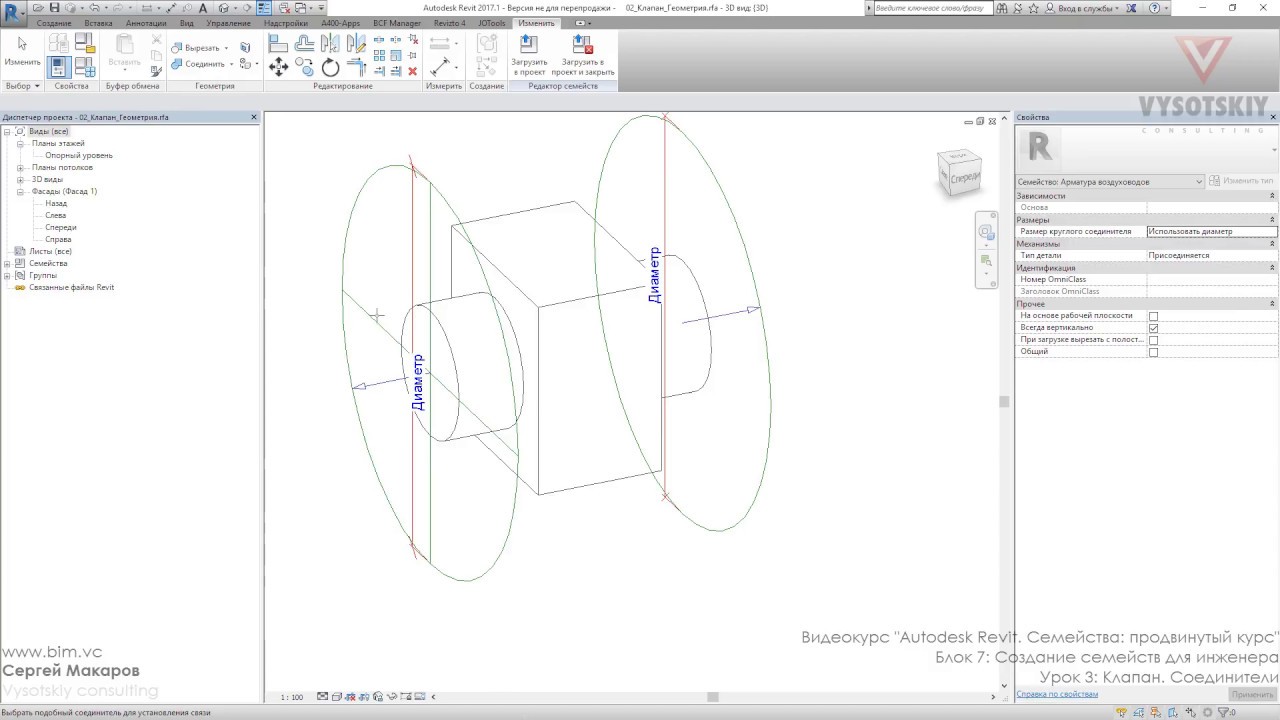1280x720 pixels.
Task: Open the 'Управление' ribbon tab
Action: pyautogui.click(x=230, y=23)
